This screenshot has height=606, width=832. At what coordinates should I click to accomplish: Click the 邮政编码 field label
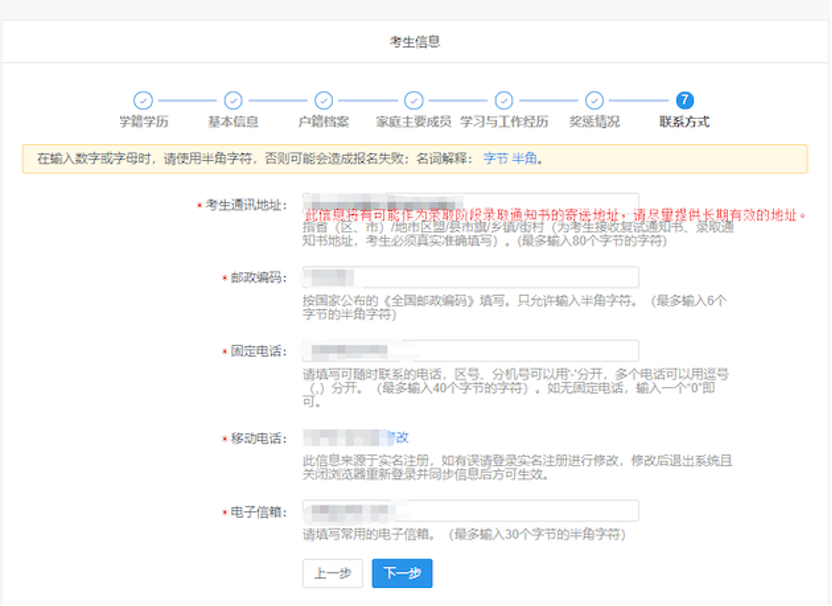pyautogui.click(x=259, y=278)
